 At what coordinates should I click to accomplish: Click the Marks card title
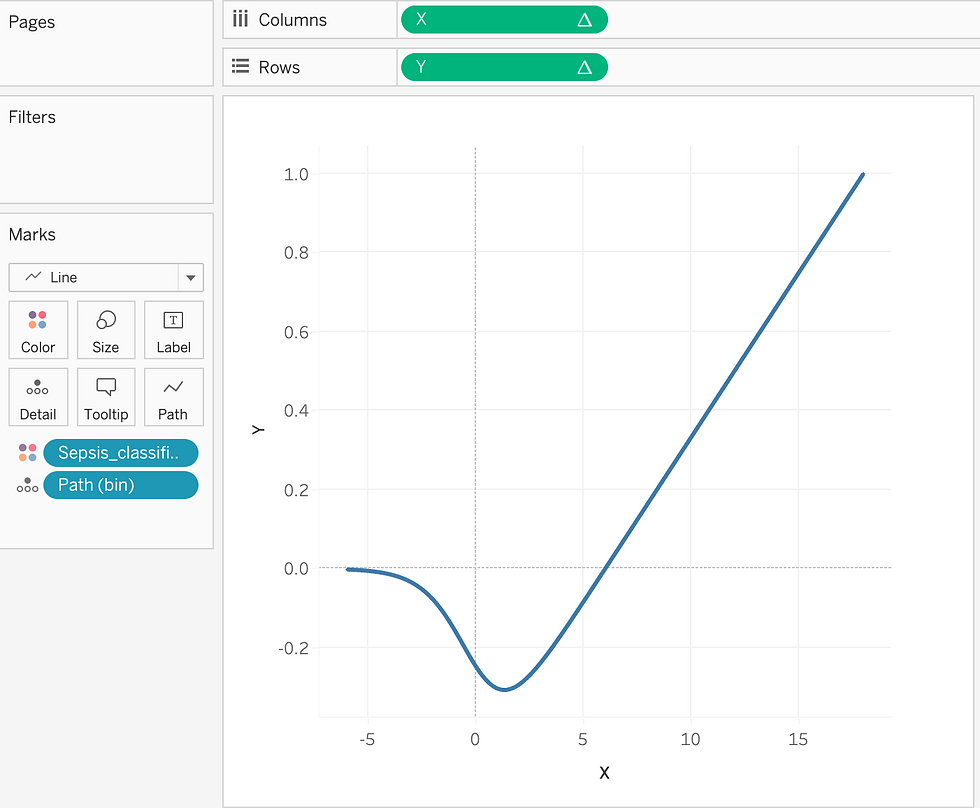click(32, 234)
